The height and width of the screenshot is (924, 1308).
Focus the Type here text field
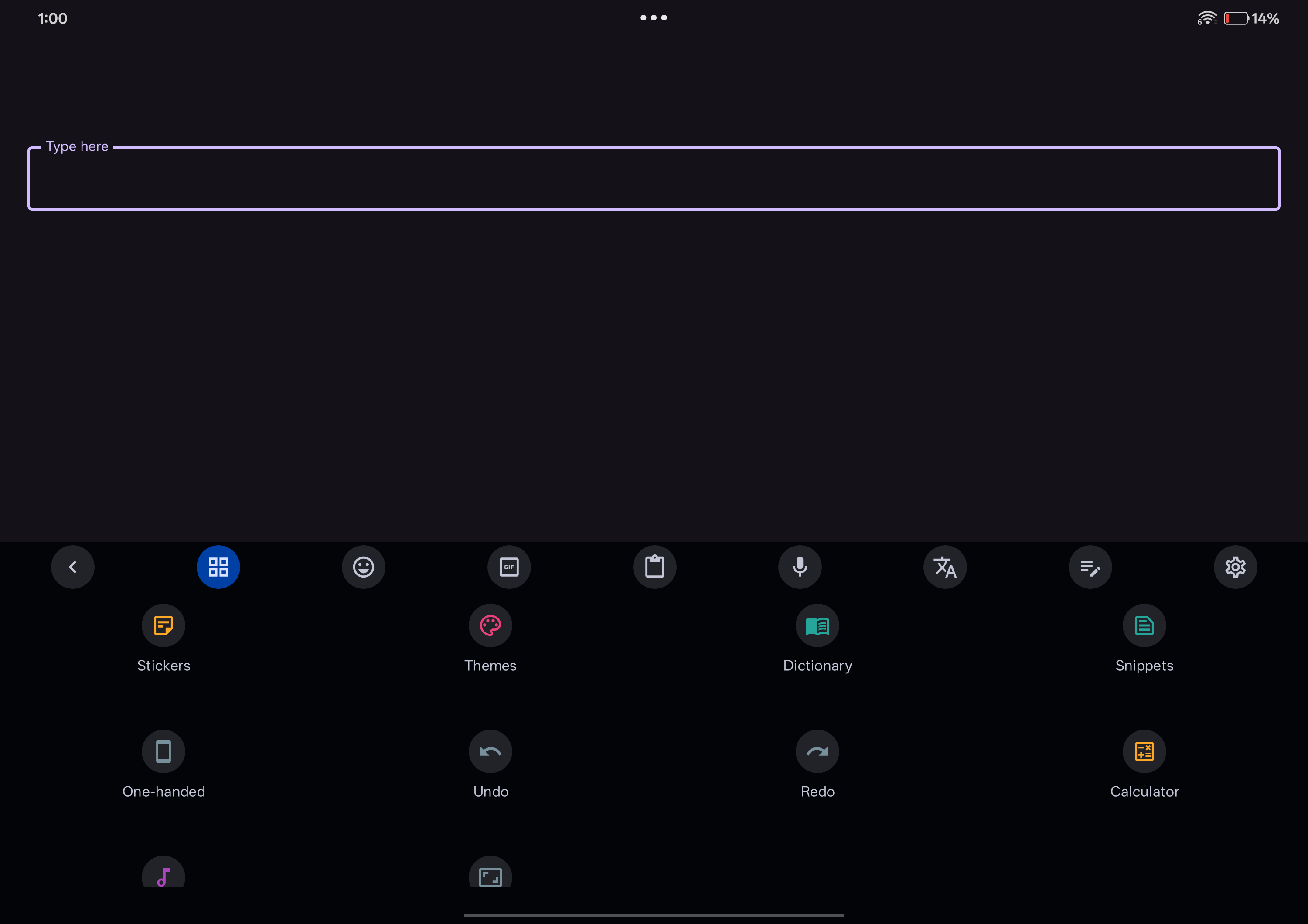(654, 178)
